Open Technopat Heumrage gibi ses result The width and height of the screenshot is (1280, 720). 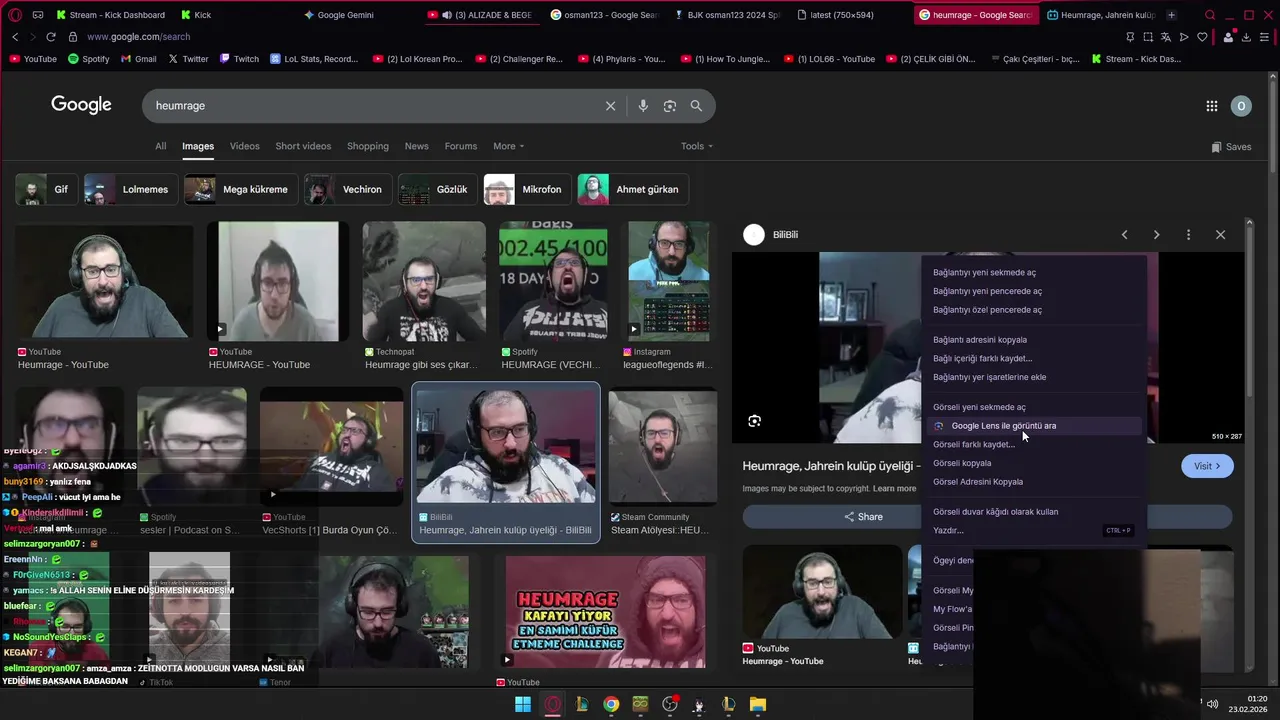pyautogui.click(x=424, y=297)
